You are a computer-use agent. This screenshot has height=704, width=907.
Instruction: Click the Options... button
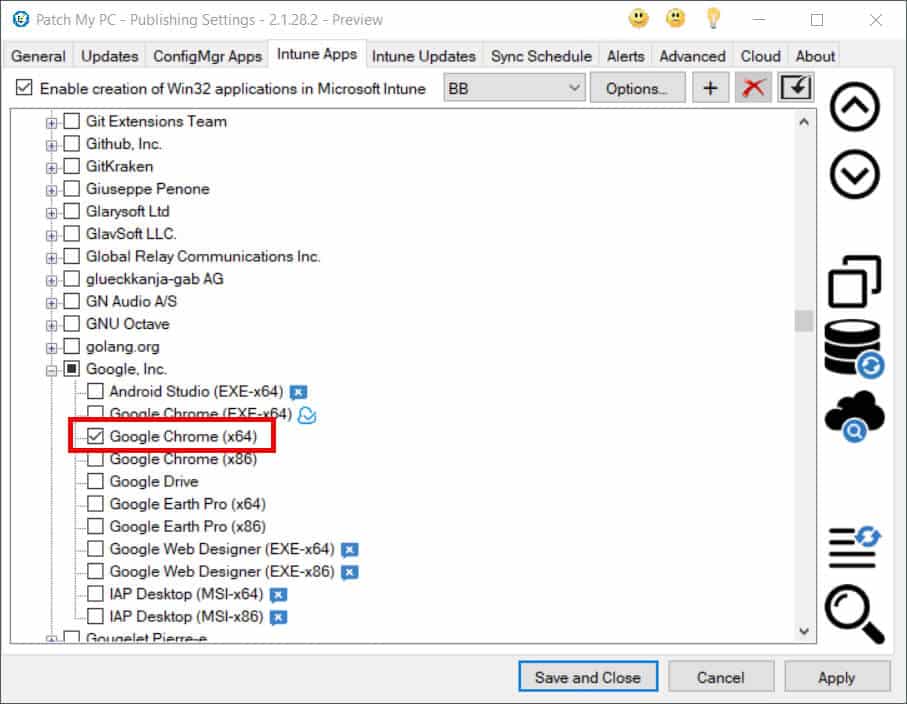click(637, 88)
